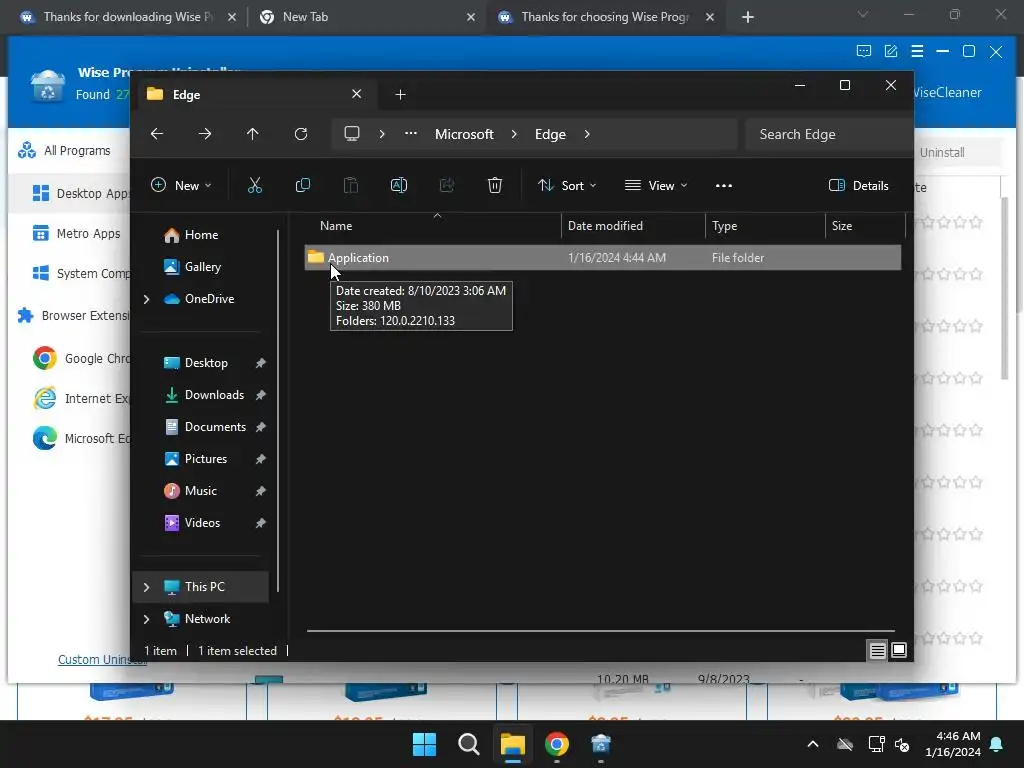The width and height of the screenshot is (1024, 768).
Task: Select Metro Apps in Wise Uninstaller
Action: click(x=76, y=234)
